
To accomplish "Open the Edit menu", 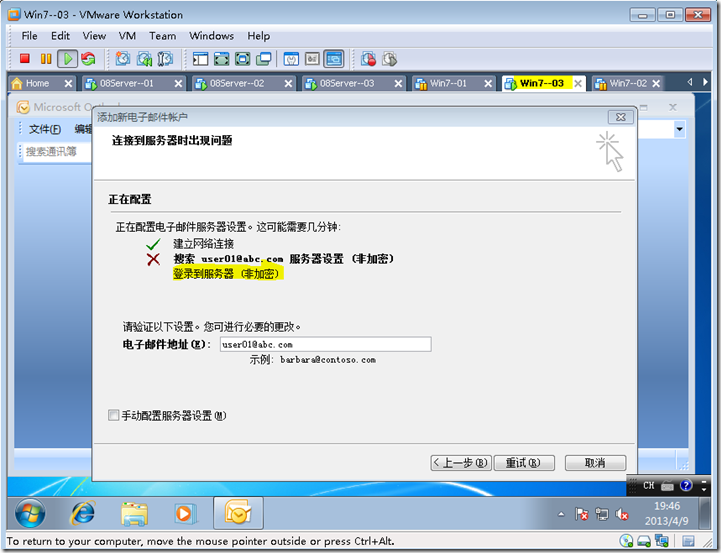I will [60, 36].
